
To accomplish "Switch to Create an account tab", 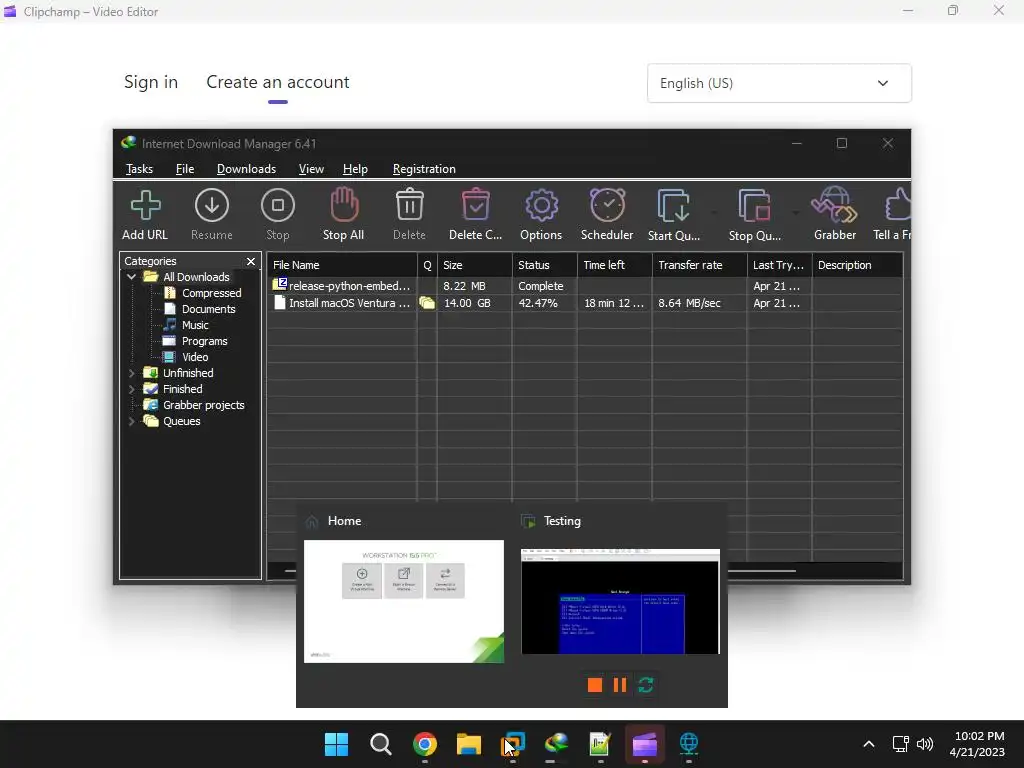I will coord(278,82).
